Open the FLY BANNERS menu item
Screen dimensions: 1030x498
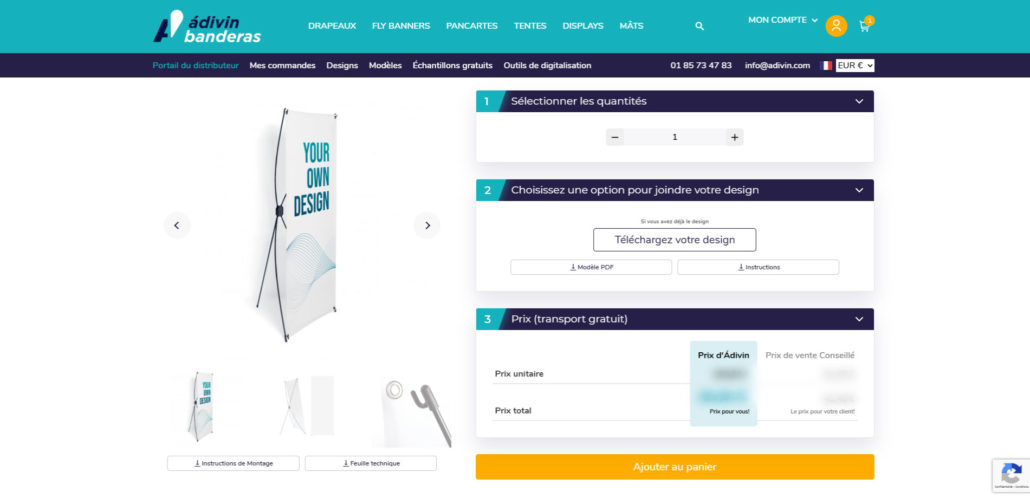(x=401, y=26)
